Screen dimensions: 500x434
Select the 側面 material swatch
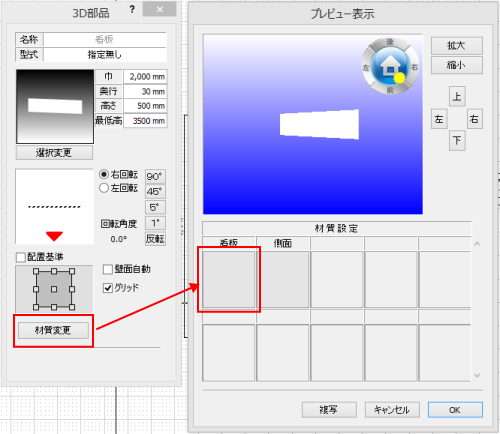283,279
